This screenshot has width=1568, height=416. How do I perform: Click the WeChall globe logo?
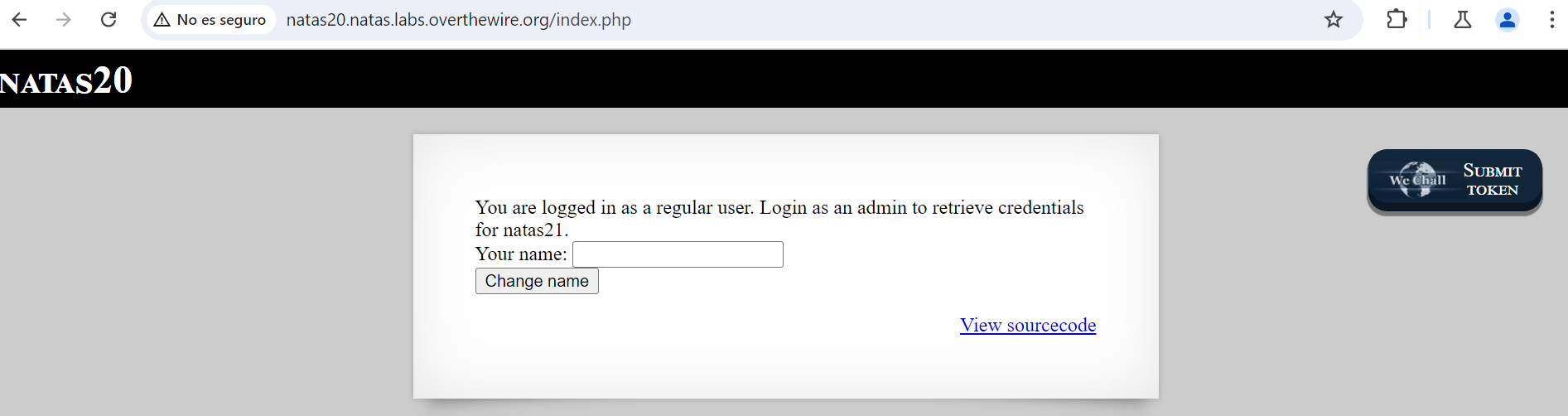[x=1417, y=180]
